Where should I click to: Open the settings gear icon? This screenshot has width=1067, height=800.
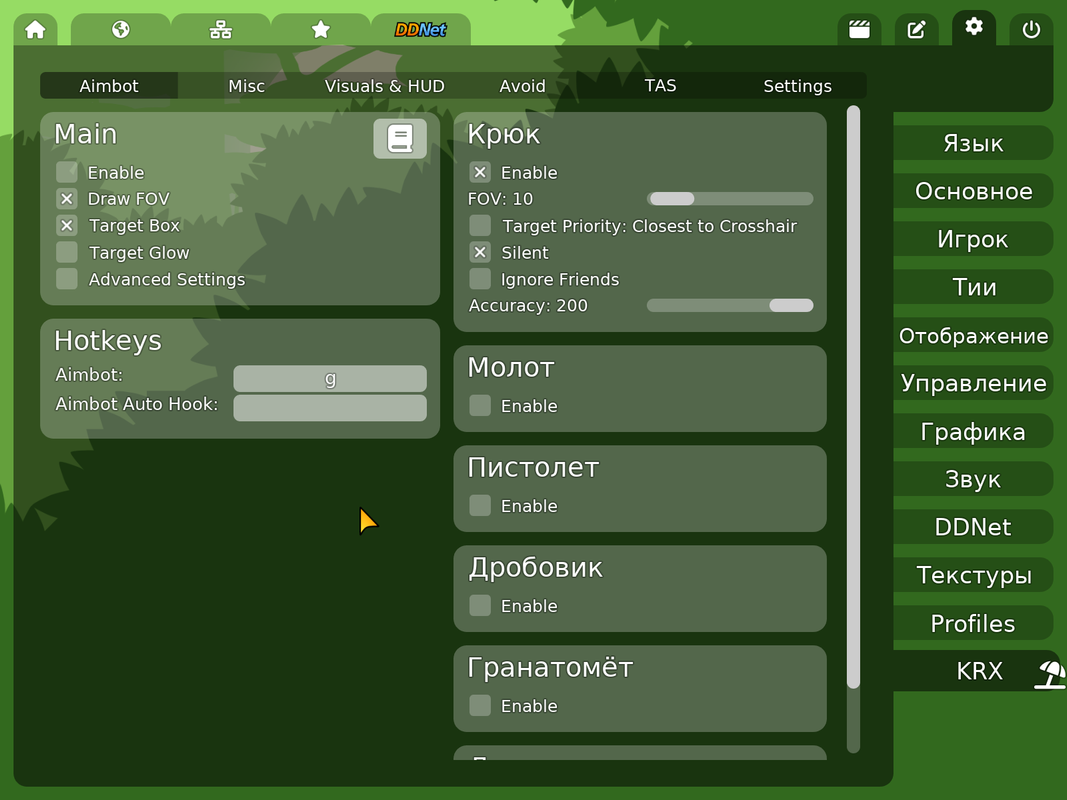click(x=974, y=27)
